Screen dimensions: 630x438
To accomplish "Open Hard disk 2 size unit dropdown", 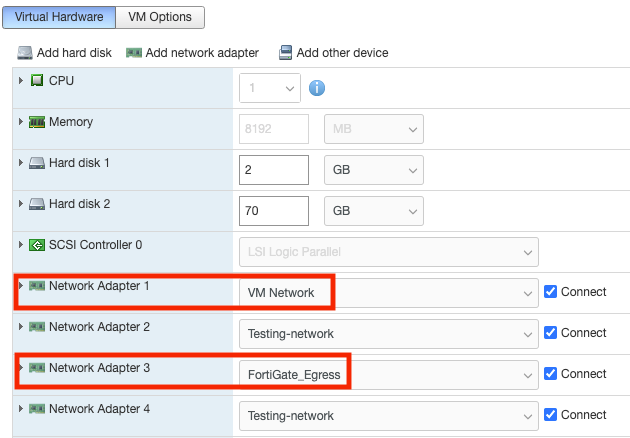I will tap(373, 211).
